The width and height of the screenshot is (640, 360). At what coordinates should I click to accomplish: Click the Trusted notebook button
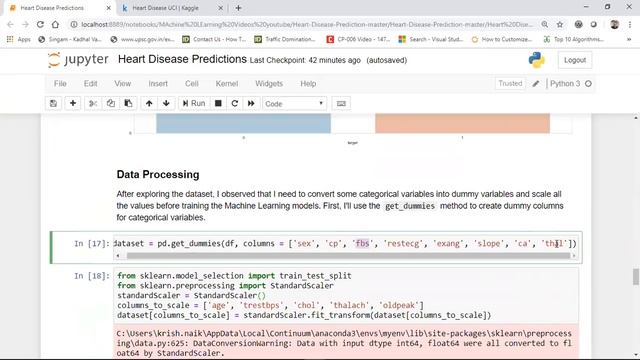click(x=510, y=83)
